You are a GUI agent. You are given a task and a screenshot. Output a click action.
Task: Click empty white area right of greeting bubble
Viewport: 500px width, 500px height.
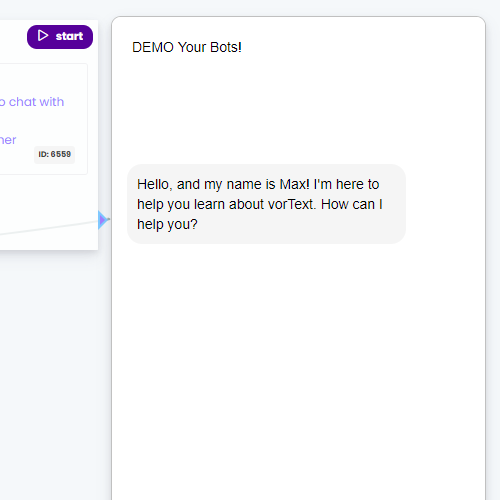[x=445, y=204]
